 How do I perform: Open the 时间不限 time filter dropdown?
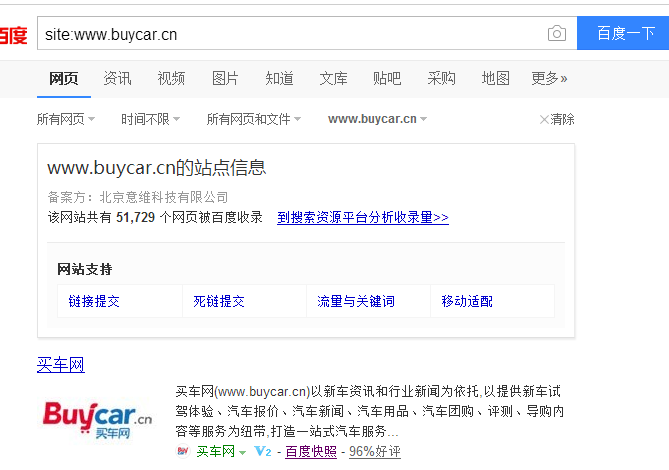150,119
